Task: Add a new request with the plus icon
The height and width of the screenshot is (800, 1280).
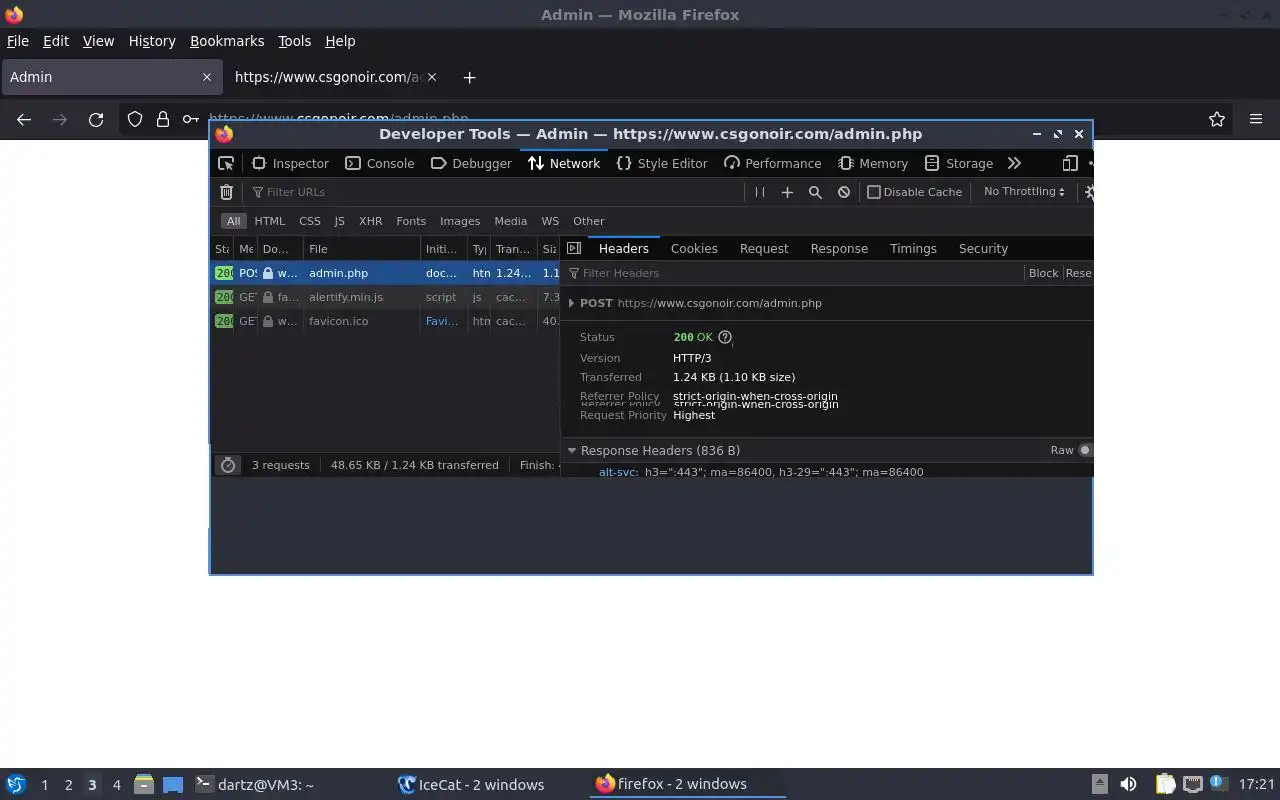Action: click(x=787, y=192)
